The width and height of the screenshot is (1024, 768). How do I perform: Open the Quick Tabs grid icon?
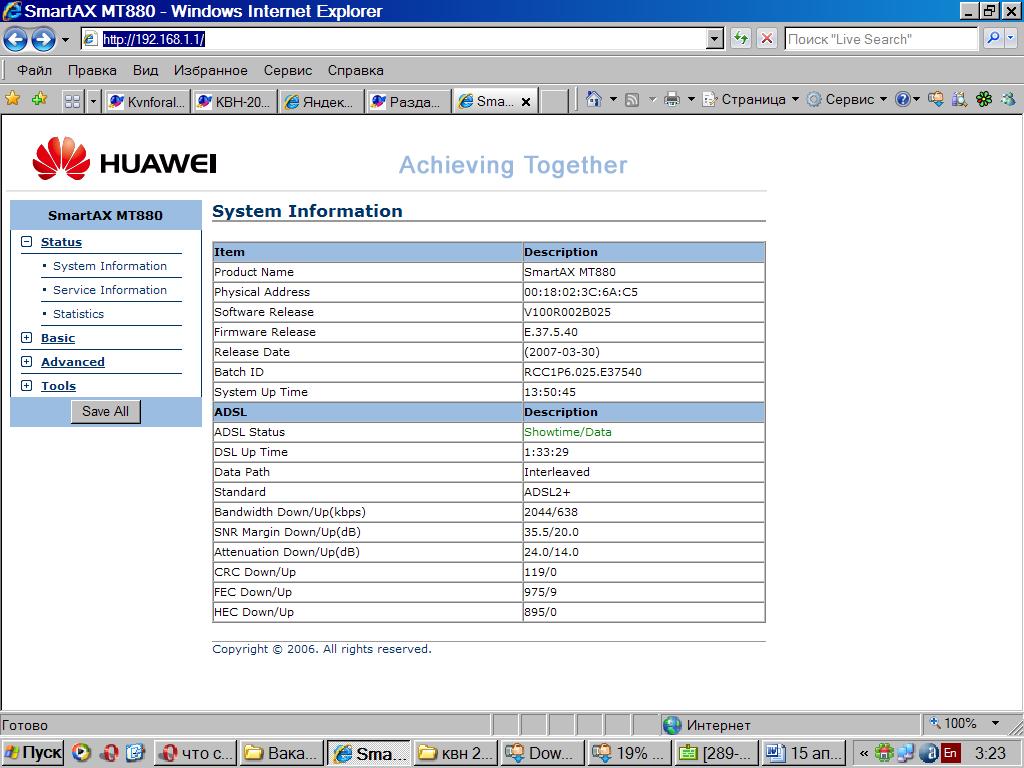pyautogui.click(x=72, y=101)
